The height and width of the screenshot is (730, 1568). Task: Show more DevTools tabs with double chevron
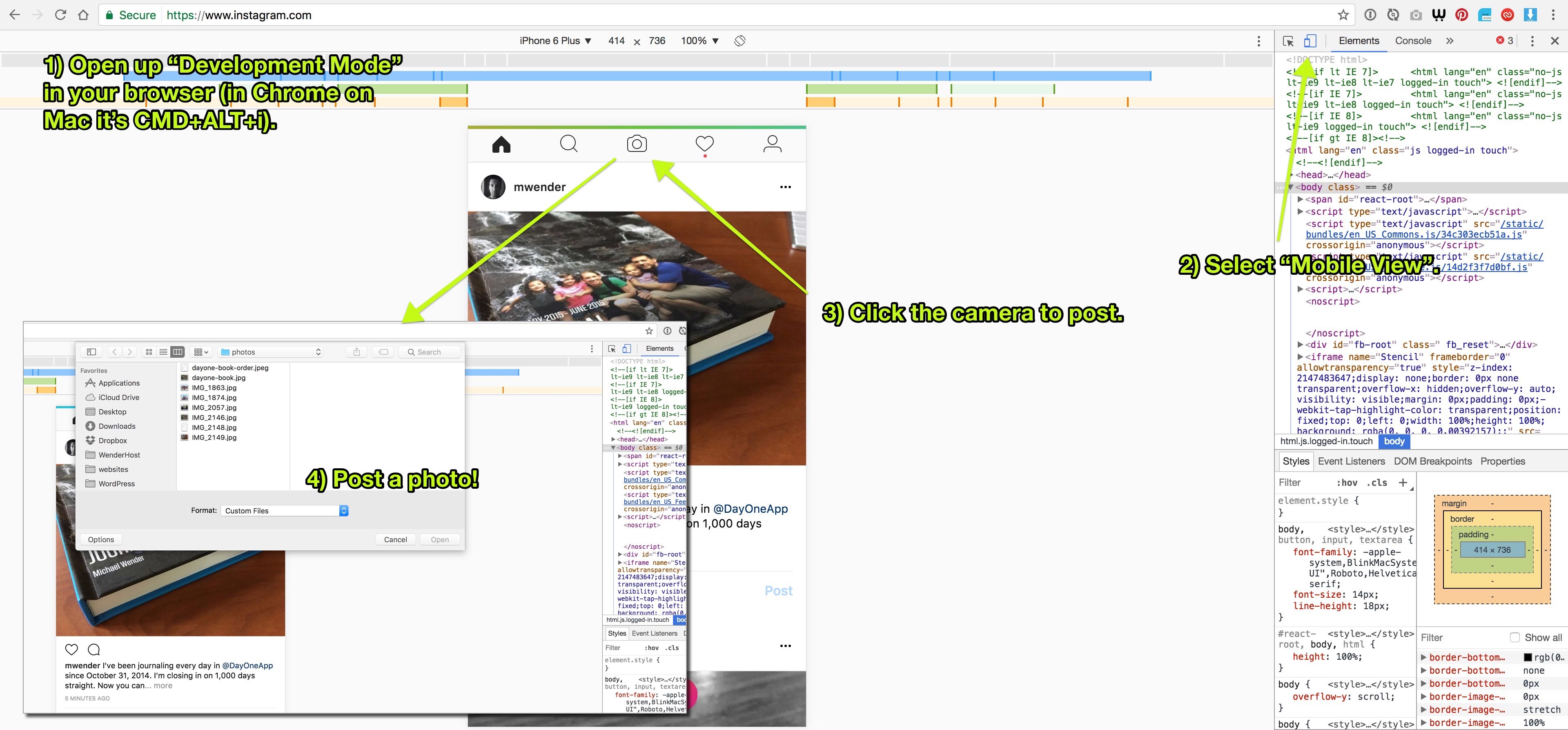point(1450,41)
